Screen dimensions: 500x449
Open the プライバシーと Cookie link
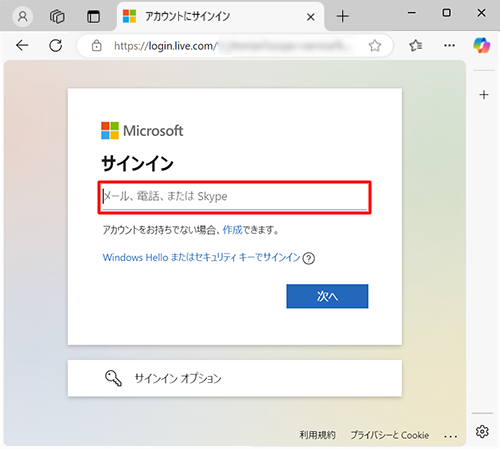click(x=390, y=435)
